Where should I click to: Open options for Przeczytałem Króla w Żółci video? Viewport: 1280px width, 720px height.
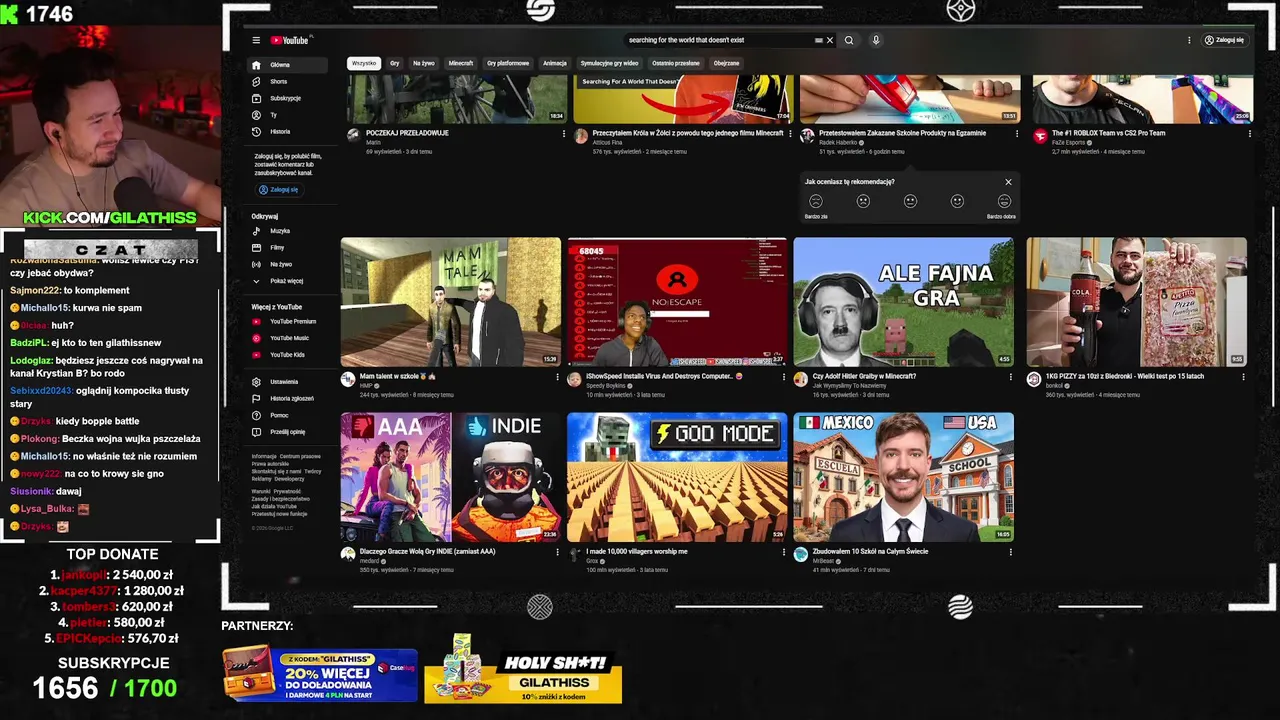tap(790, 134)
